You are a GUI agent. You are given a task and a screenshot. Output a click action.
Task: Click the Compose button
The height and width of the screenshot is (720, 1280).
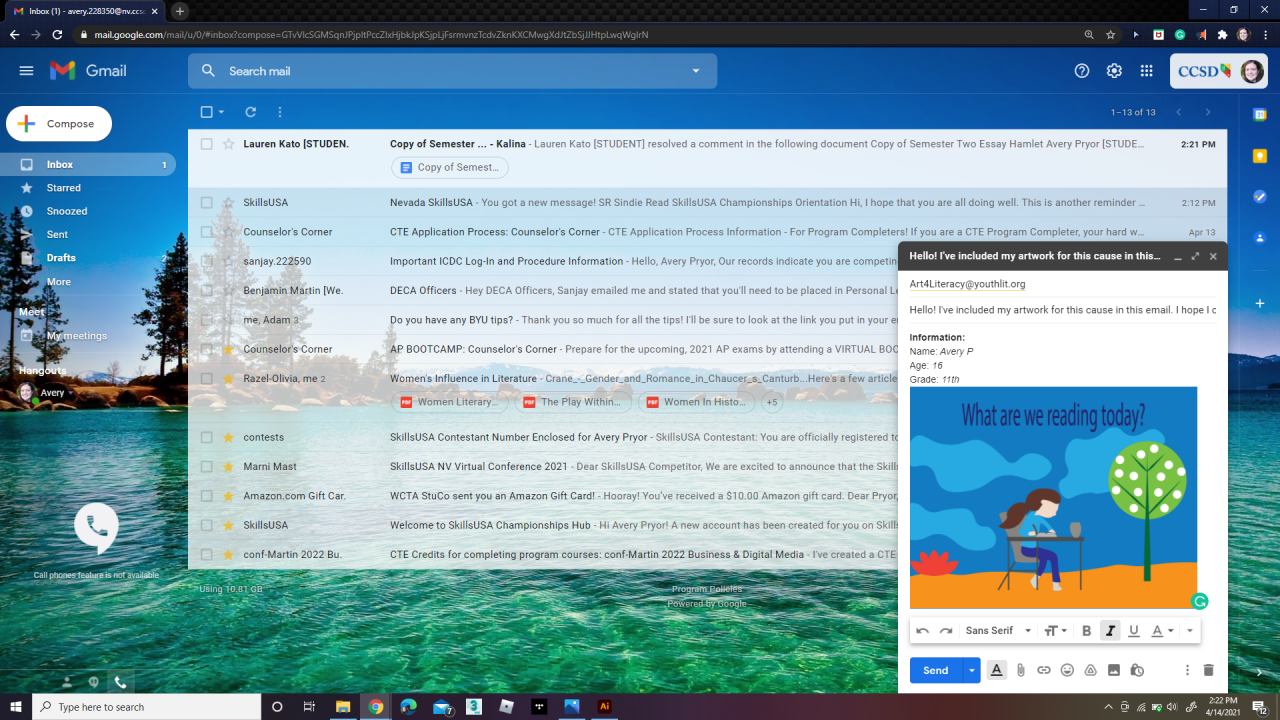59,124
